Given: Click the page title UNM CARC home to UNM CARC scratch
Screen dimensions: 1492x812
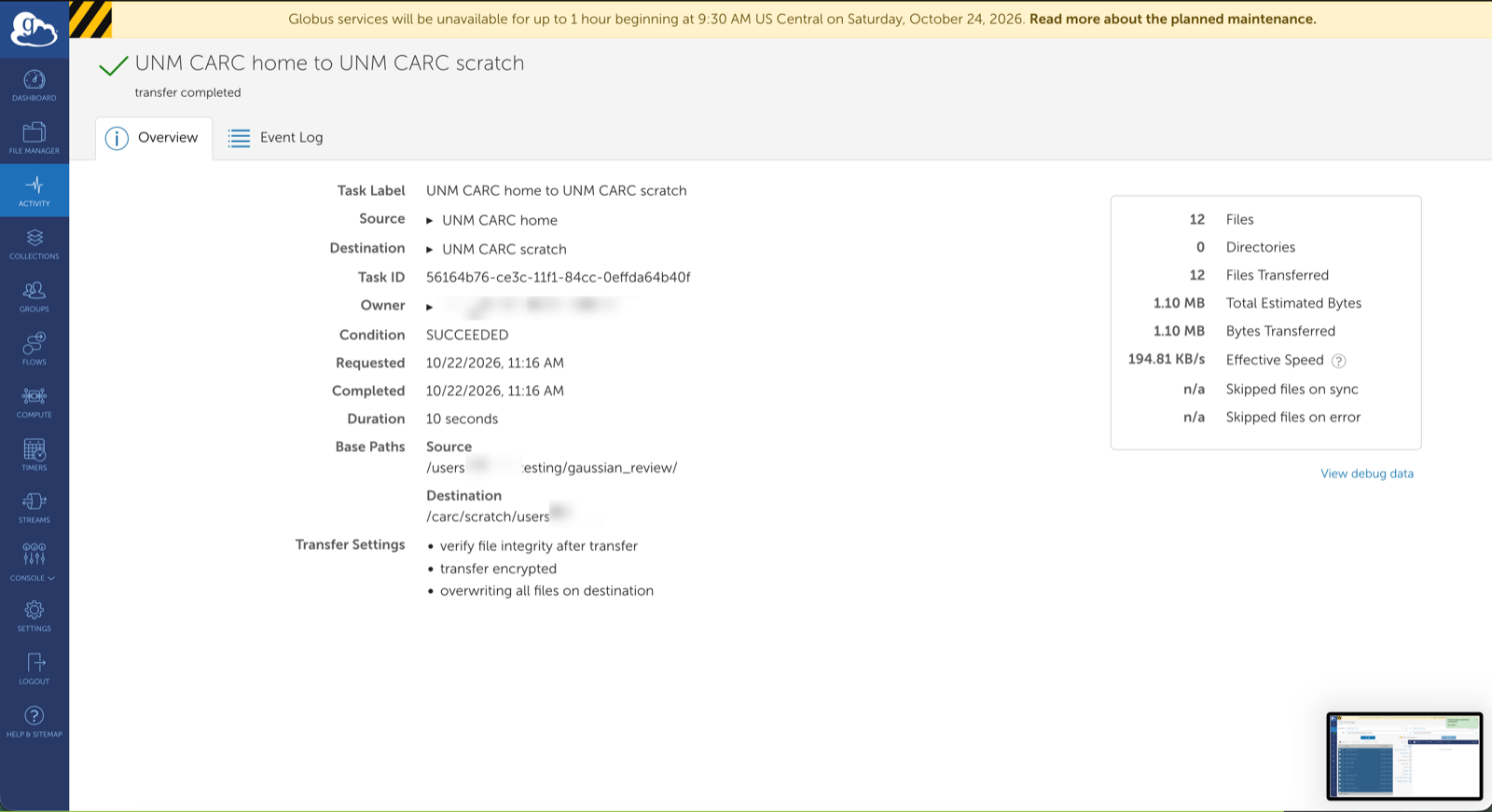Looking at the screenshot, I should (330, 62).
